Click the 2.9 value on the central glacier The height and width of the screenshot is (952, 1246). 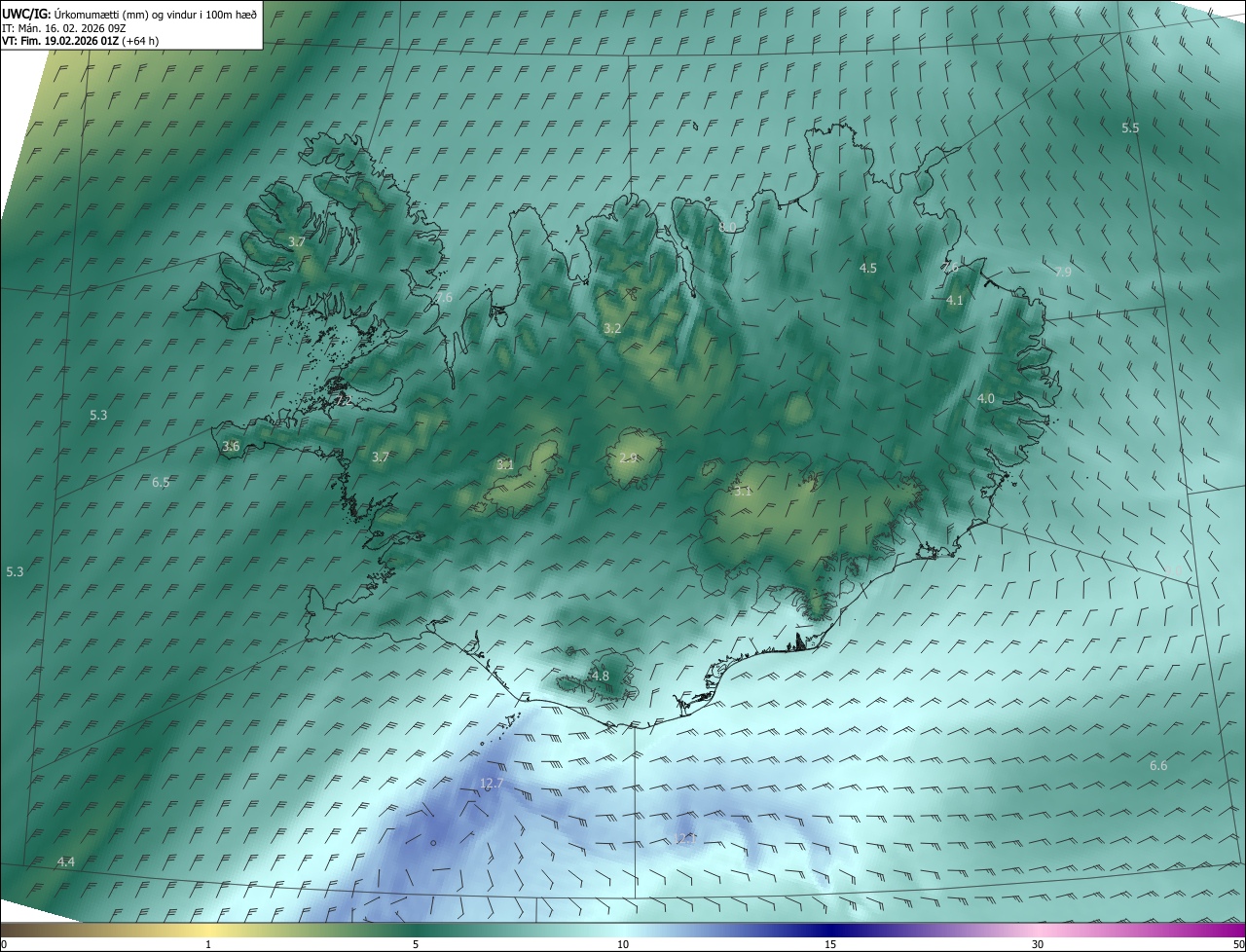tap(628, 458)
